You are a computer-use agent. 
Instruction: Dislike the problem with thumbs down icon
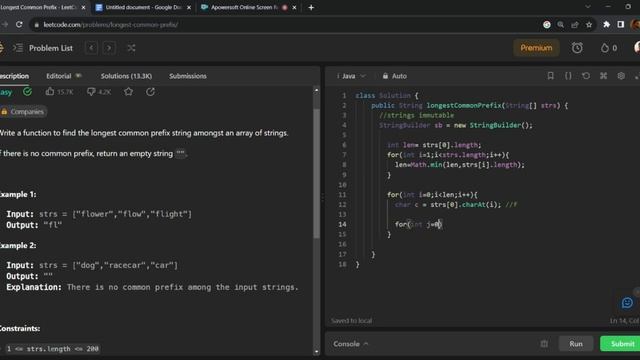click(99, 92)
